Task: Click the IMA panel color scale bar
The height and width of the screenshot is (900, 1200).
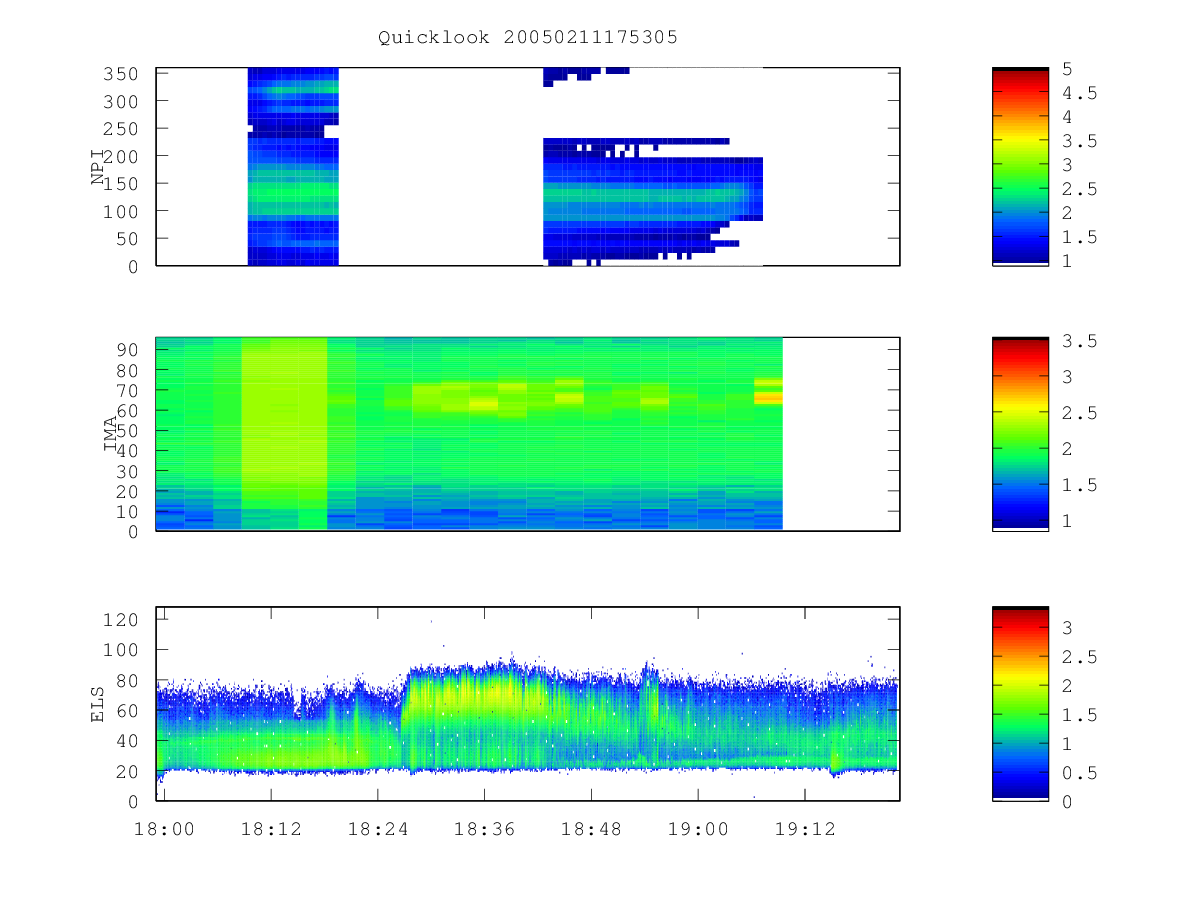Action: (x=1020, y=434)
